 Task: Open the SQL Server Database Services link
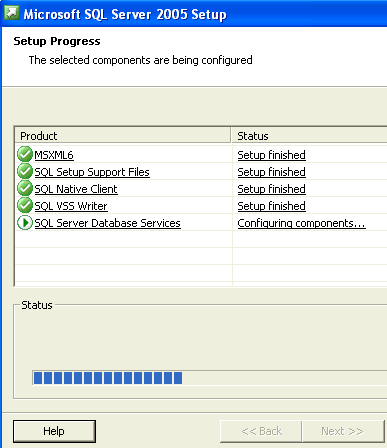(x=108, y=223)
